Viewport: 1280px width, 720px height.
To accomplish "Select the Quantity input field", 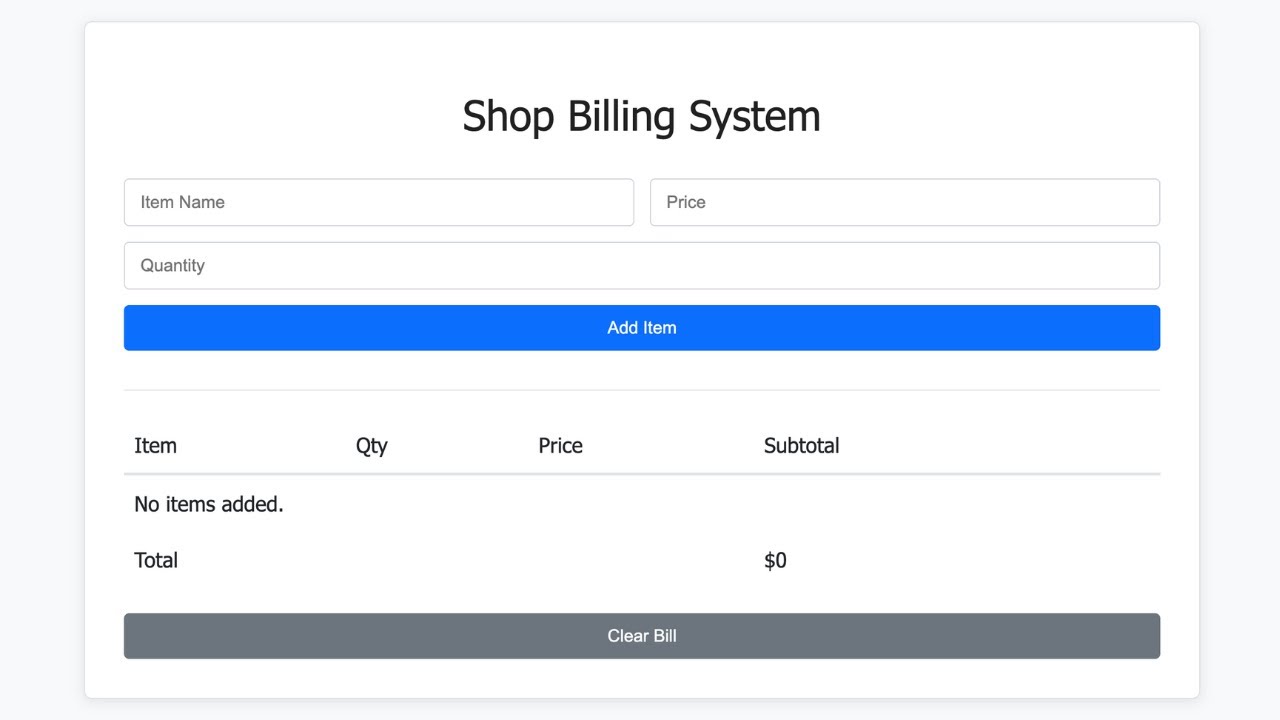I will click(641, 266).
